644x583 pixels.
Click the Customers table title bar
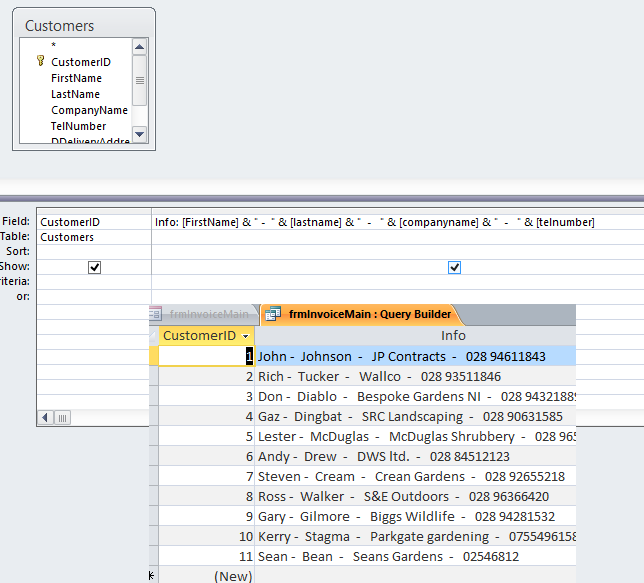pyautogui.click(x=84, y=25)
